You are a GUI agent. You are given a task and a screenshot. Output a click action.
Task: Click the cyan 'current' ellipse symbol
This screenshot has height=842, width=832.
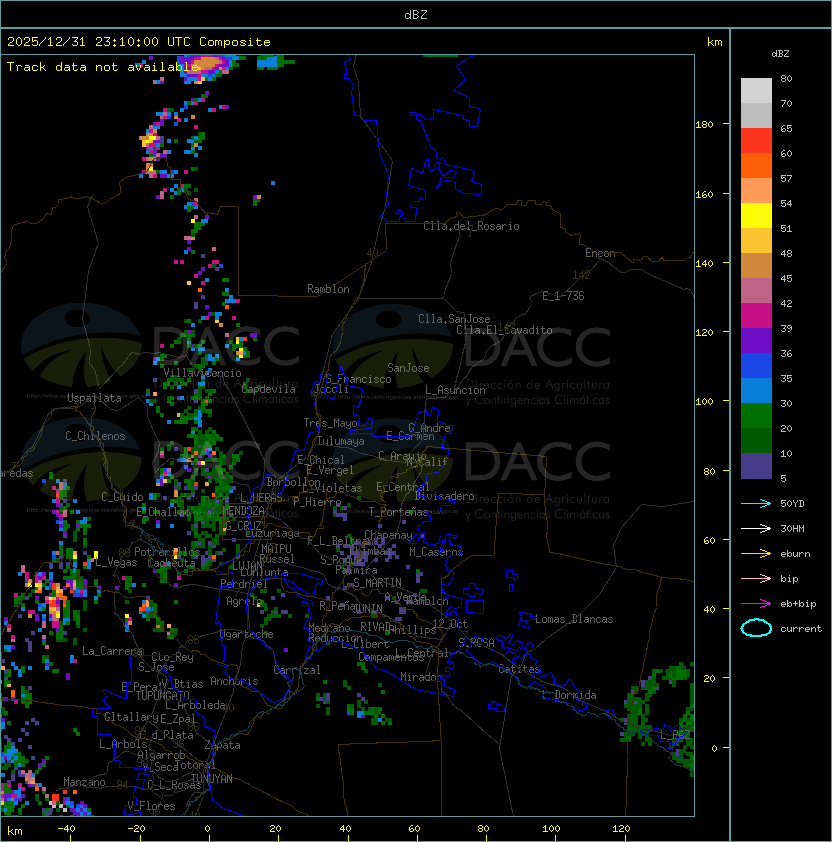[x=756, y=628]
